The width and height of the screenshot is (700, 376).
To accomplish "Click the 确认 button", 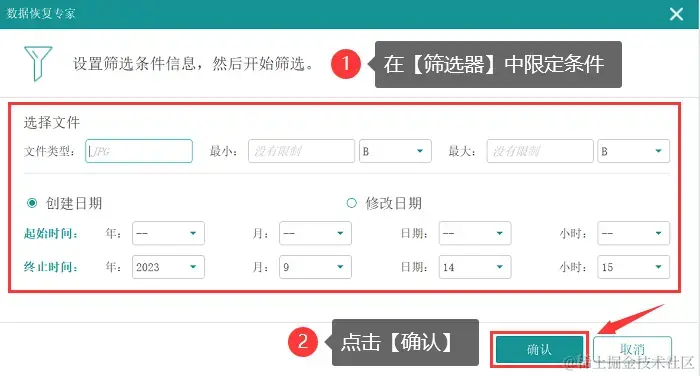I will coord(539,349).
